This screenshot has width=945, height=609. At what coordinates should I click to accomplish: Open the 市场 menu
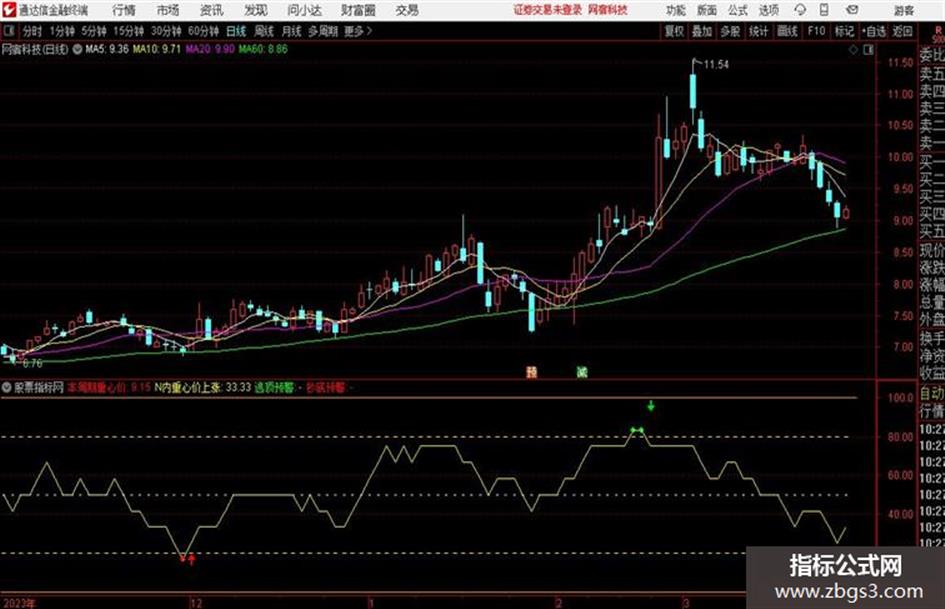pos(168,10)
